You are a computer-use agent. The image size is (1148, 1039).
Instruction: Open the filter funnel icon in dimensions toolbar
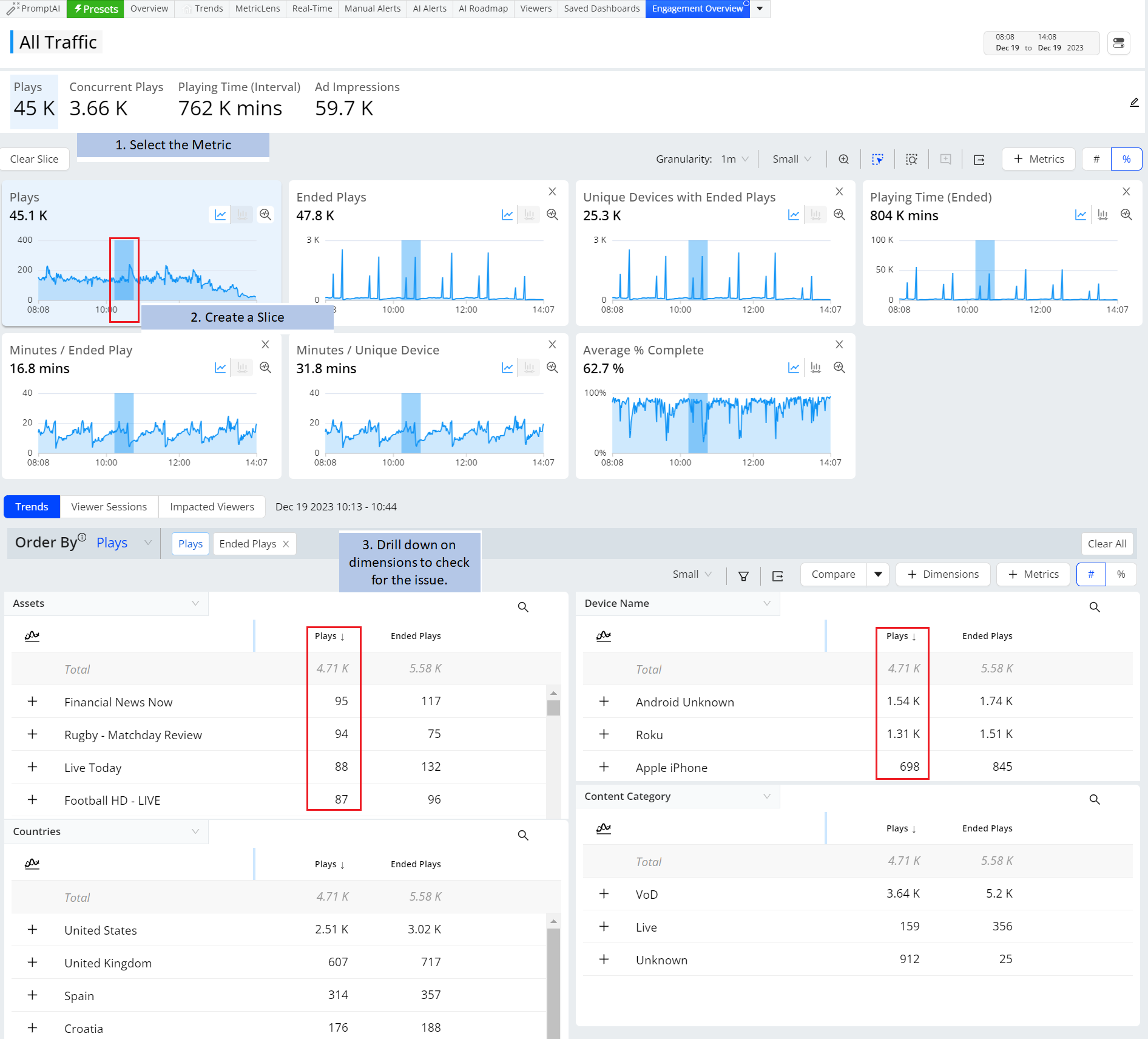point(743,575)
